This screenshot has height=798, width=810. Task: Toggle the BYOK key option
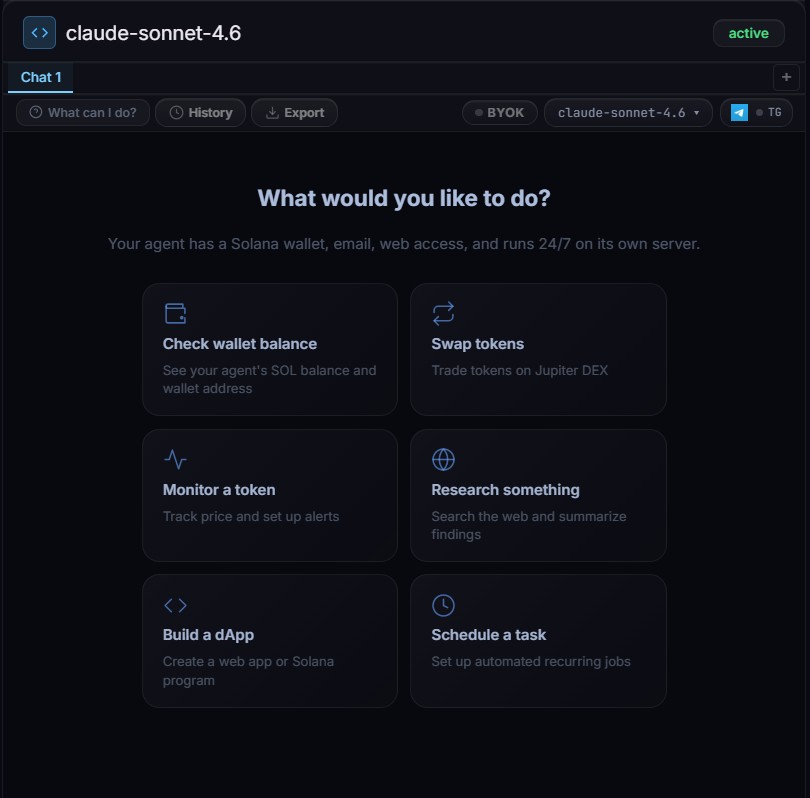pos(500,113)
